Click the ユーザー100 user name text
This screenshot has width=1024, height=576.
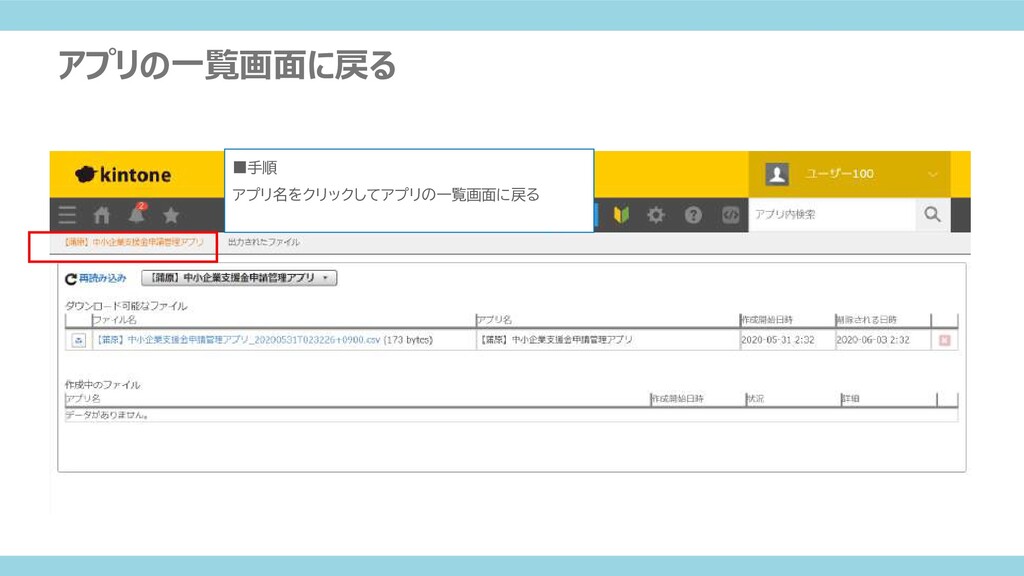(x=839, y=174)
